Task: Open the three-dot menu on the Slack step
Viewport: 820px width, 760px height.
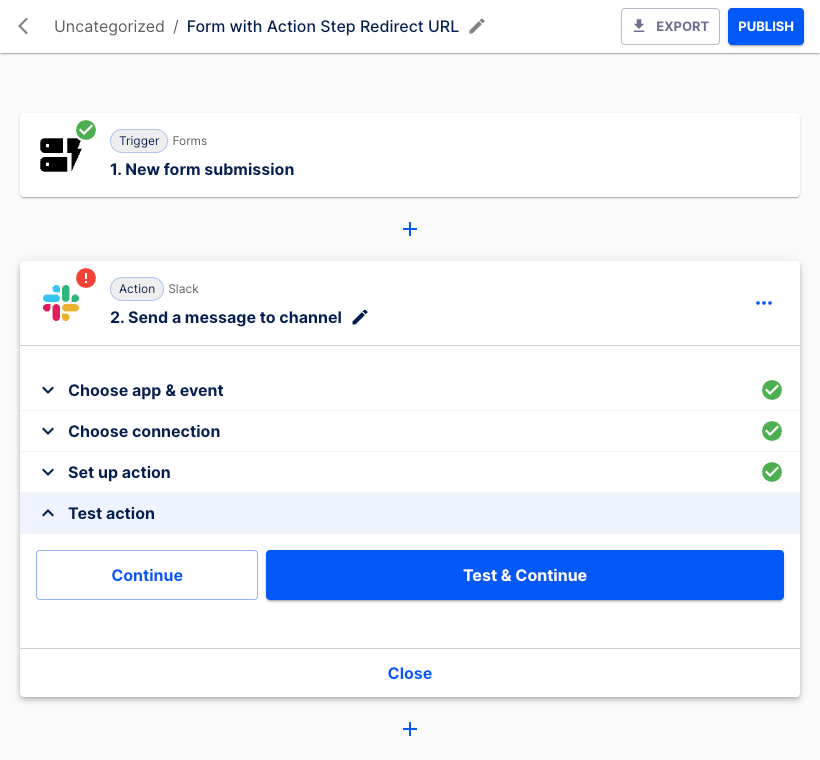Action: coord(764,303)
